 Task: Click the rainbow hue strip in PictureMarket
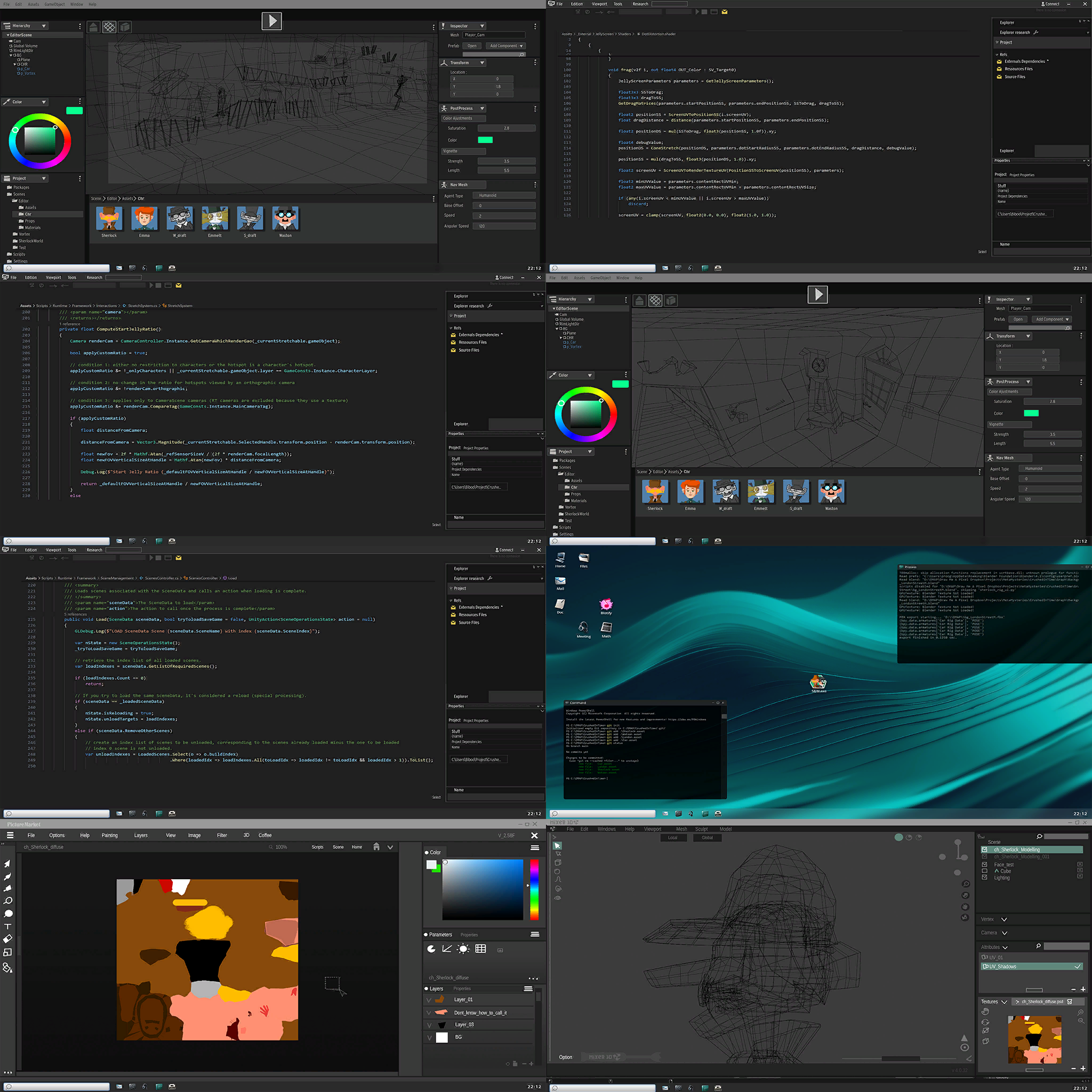534,889
